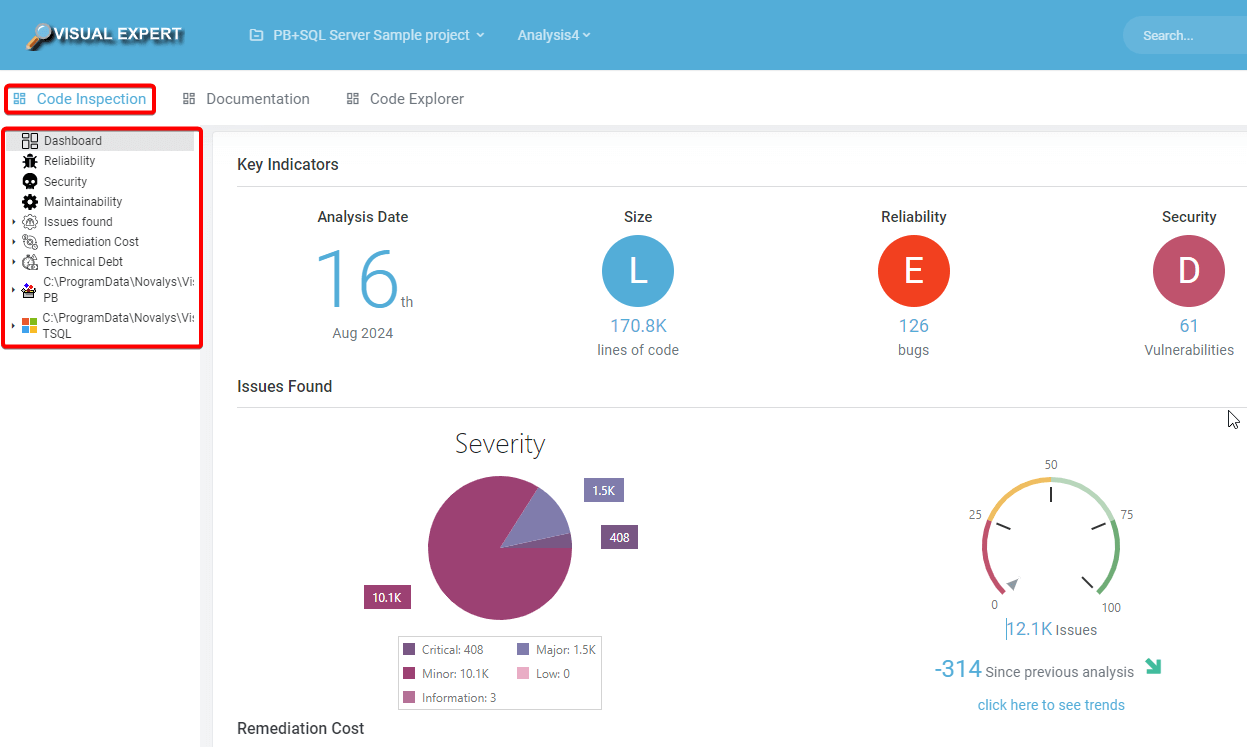Click the Remediation Cost icon

[x=30, y=242]
